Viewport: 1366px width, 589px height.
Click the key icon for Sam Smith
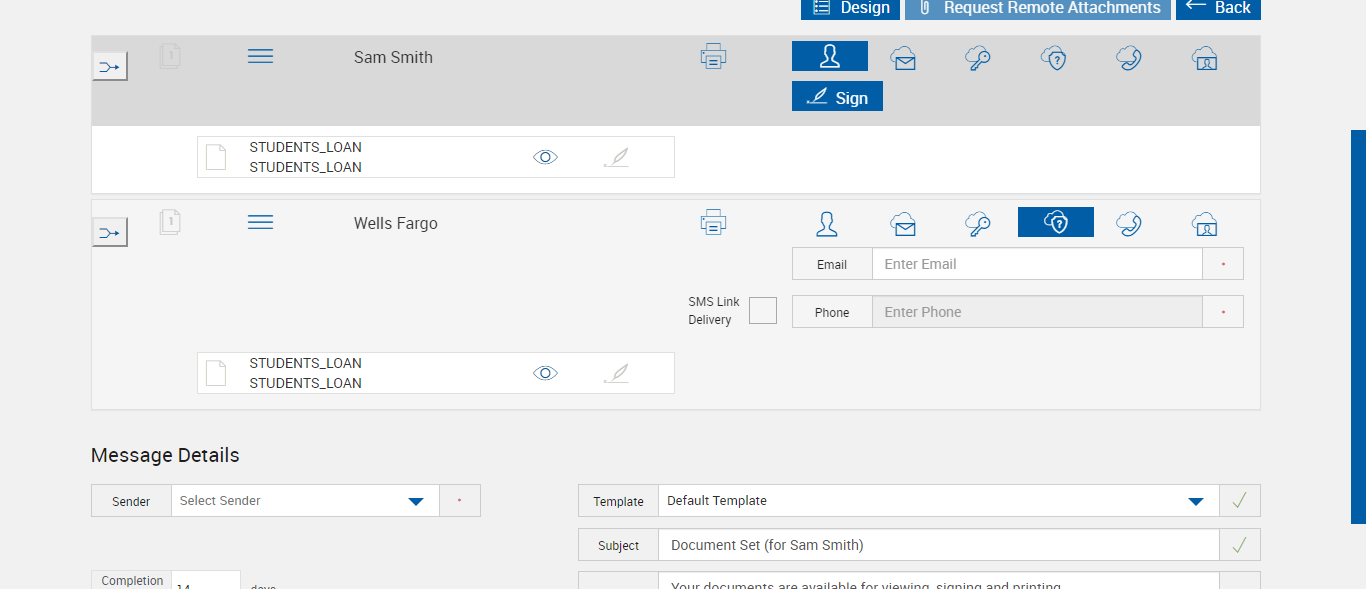pos(978,58)
